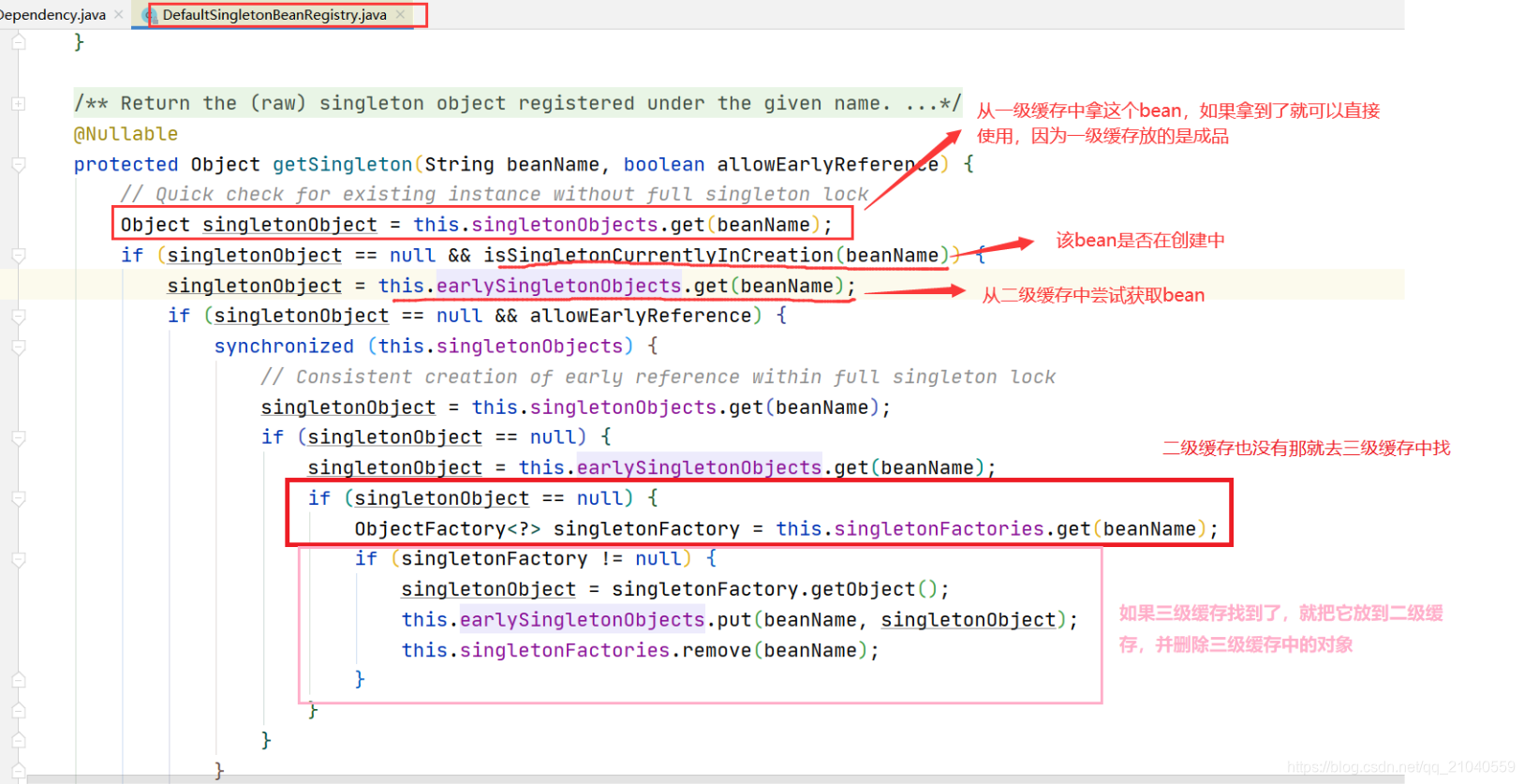Click fold-end marker on the top closing brace line
Image resolution: width=1524 pixels, height=784 pixels.
(x=18, y=42)
